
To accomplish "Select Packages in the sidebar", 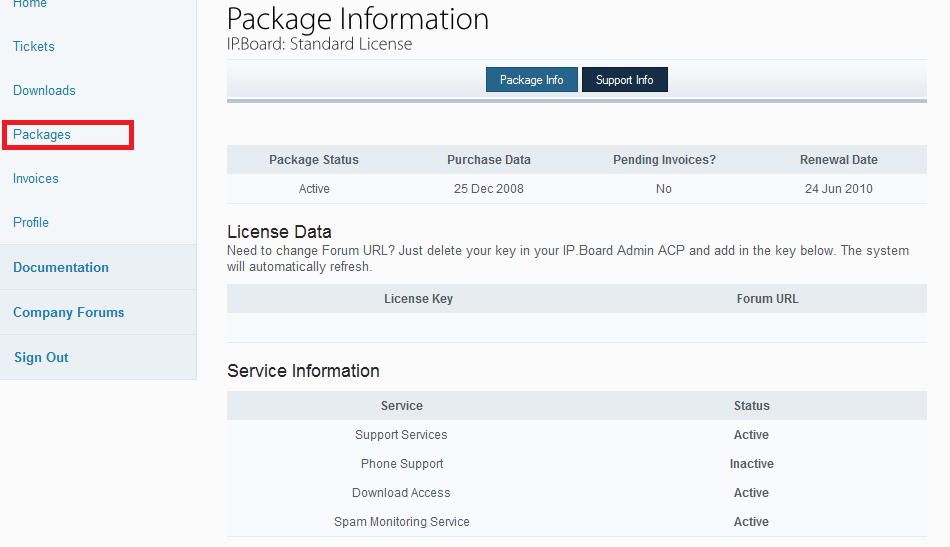I will (42, 134).
